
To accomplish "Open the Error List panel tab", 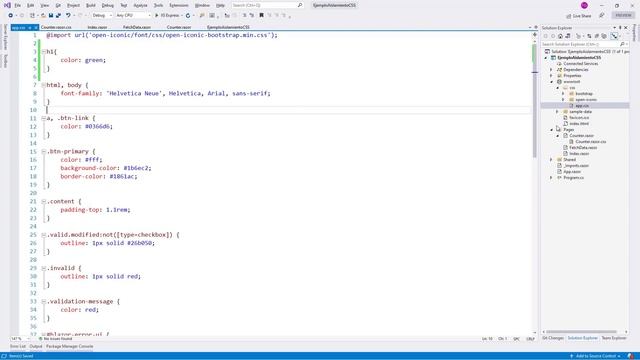I will 18,347.
